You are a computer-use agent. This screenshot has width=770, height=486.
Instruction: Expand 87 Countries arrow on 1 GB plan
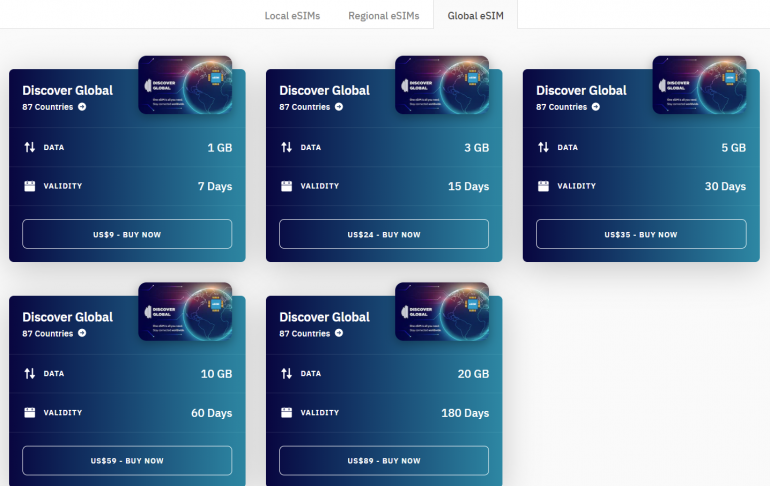pyautogui.click(x=82, y=106)
